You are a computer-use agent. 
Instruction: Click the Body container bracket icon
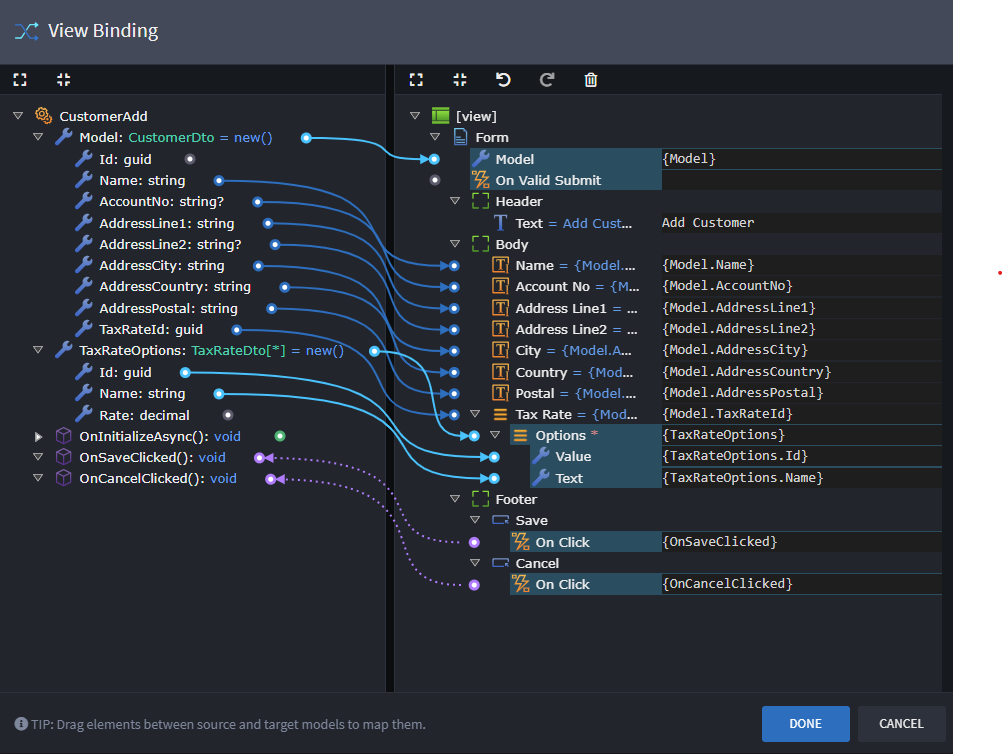coord(480,244)
